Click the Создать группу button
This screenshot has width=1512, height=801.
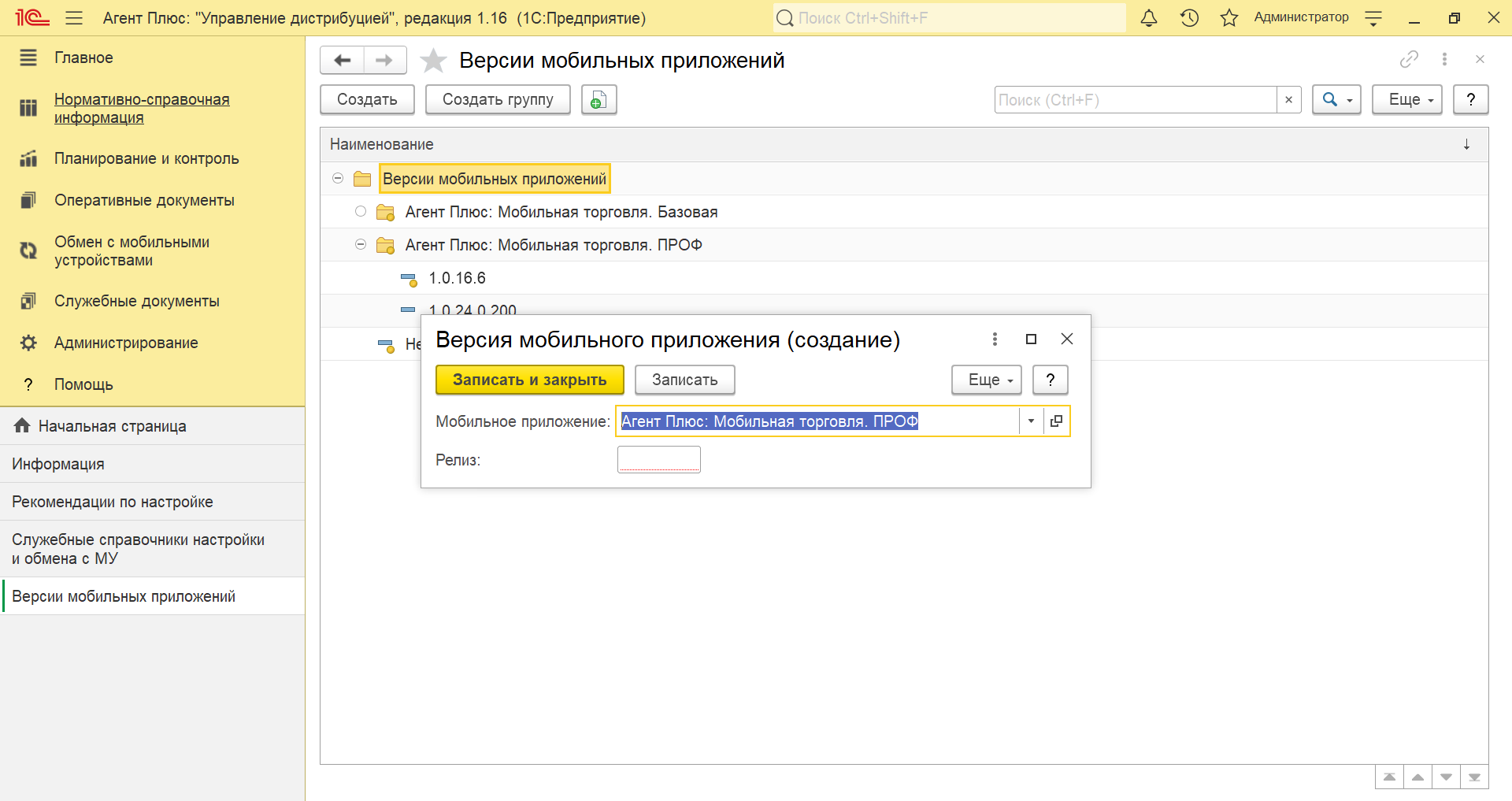tap(498, 100)
